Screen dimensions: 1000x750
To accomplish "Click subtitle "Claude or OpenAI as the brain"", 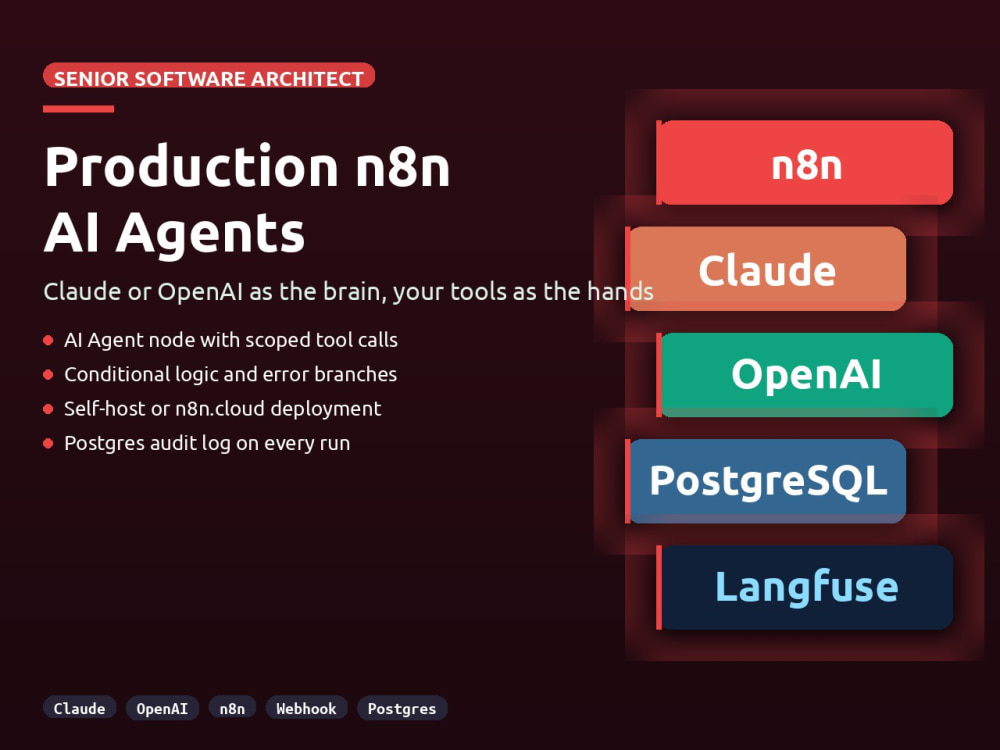I will tap(214, 291).
